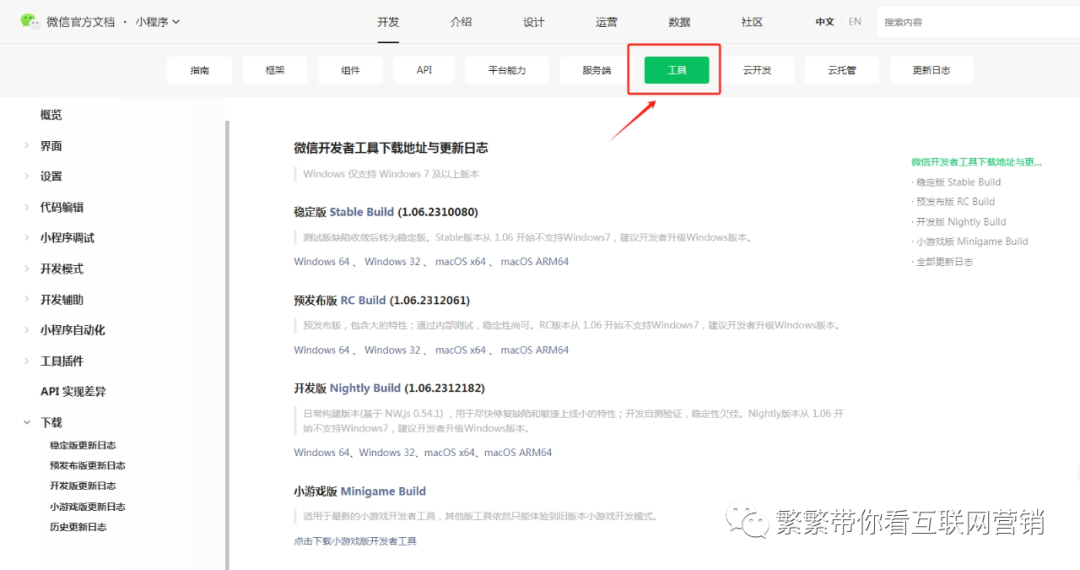Jump to 稳定版 Stable Build in page outline
1080x570 pixels.
958,182
